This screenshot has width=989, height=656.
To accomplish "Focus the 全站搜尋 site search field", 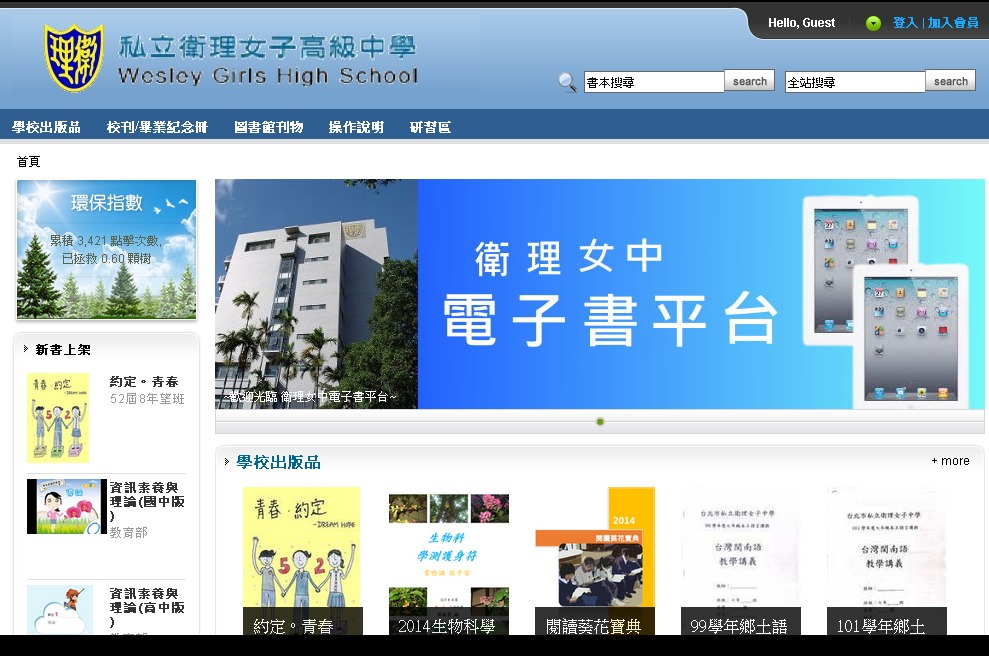I will pyautogui.click(x=855, y=82).
